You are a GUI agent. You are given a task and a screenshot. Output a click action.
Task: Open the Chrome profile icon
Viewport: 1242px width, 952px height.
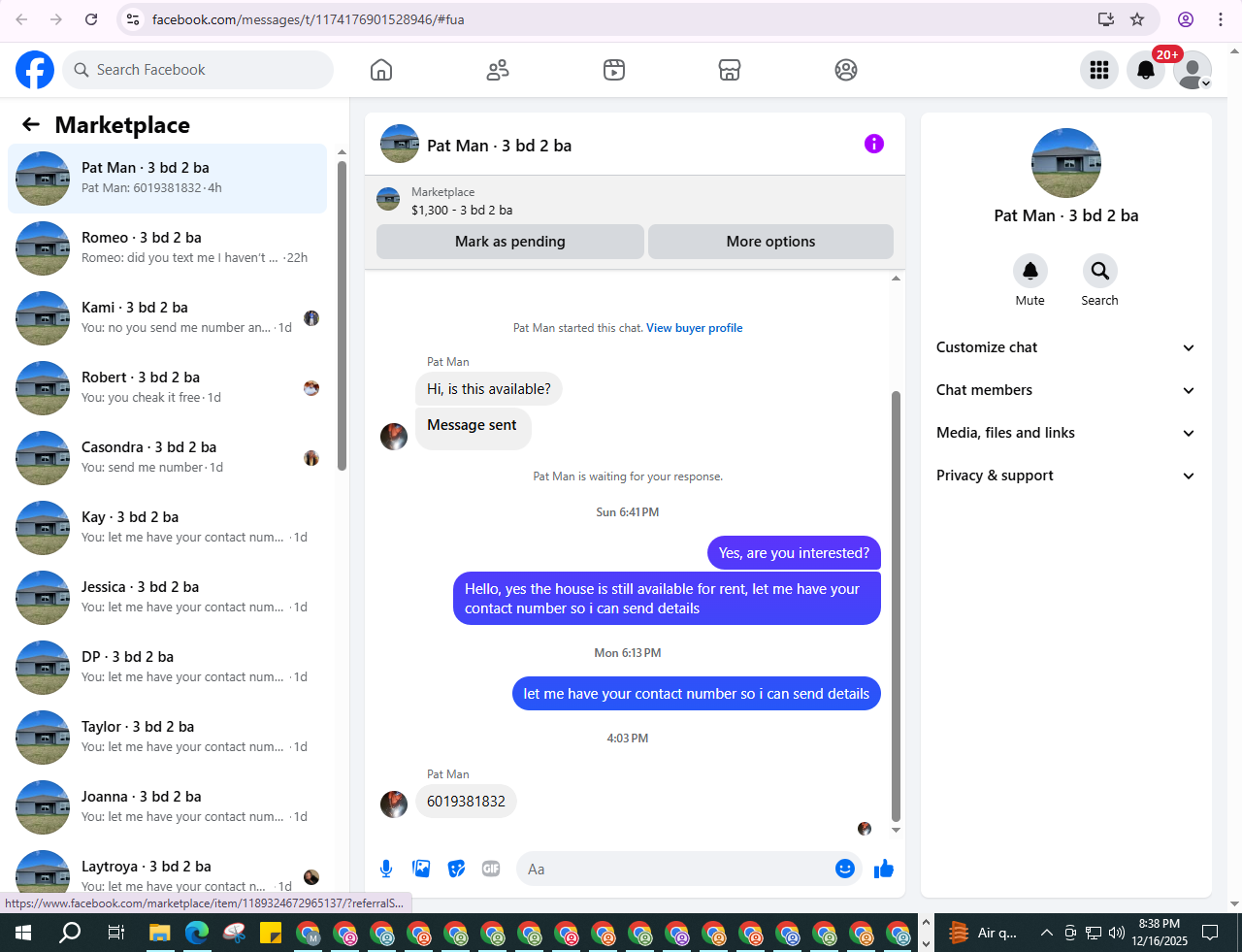click(1186, 19)
